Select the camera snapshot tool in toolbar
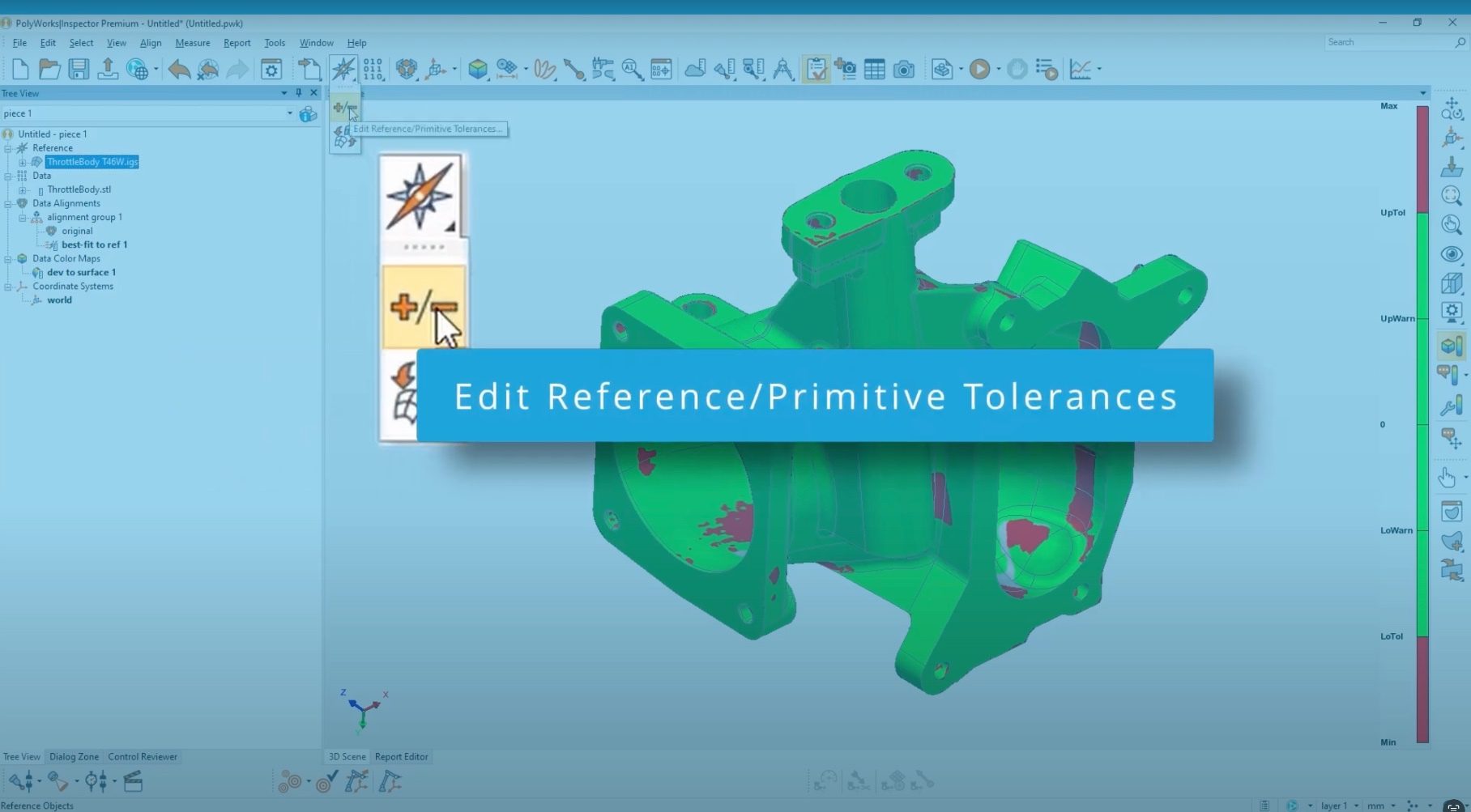 pyautogui.click(x=905, y=70)
